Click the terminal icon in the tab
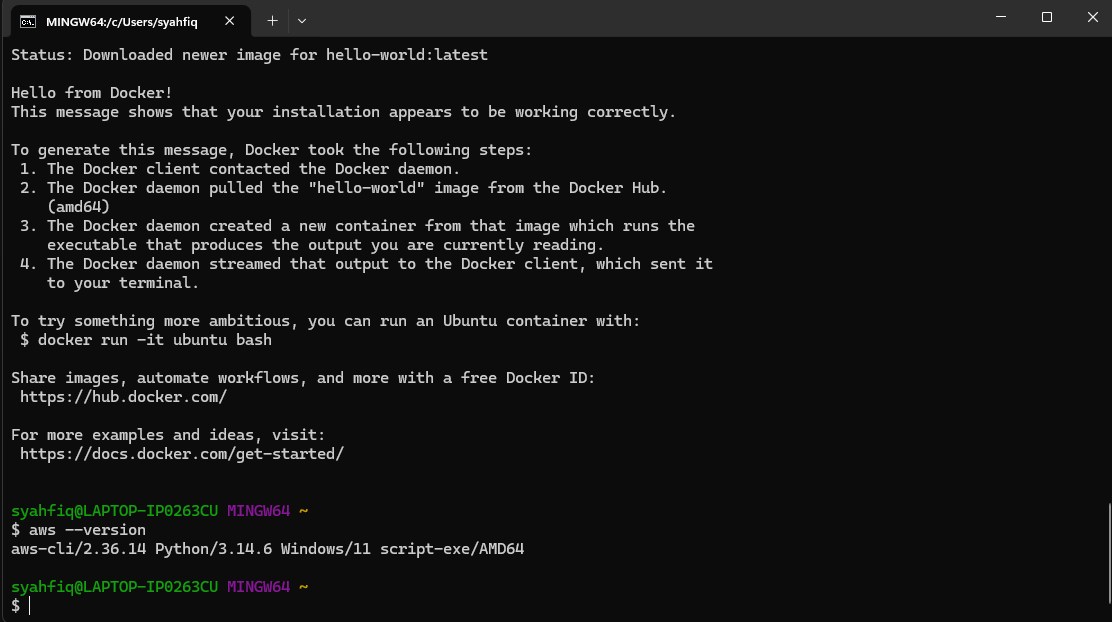Screen dimensions: 1112x622 [28, 22]
